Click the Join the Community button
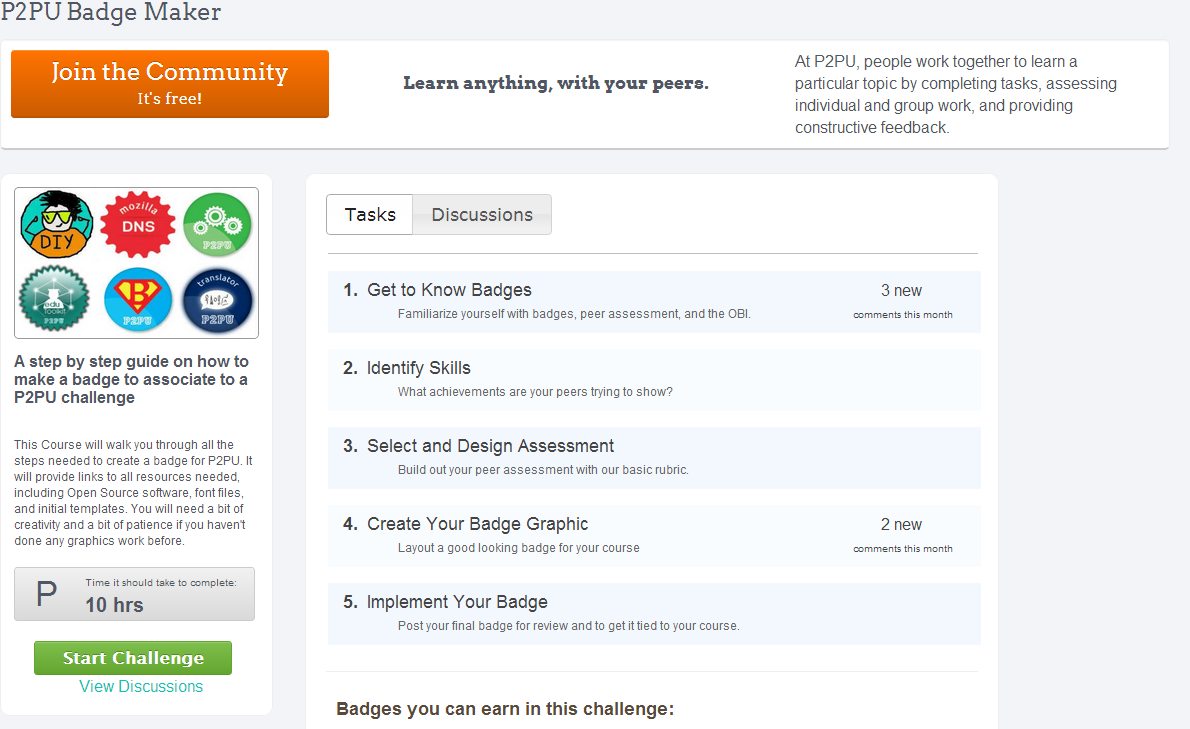Screen dimensions: 1190x729 (170, 84)
